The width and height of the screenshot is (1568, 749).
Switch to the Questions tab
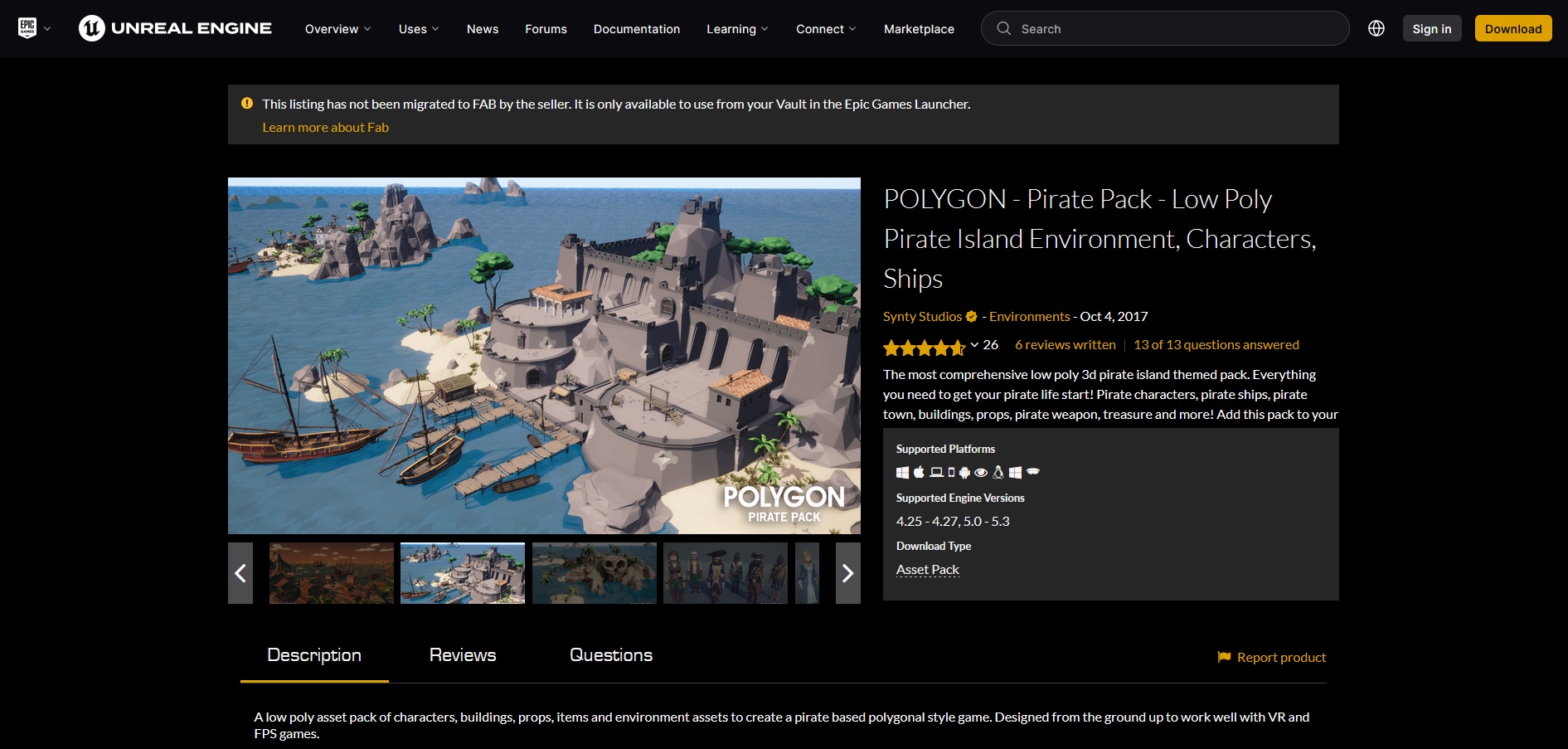coord(611,655)
